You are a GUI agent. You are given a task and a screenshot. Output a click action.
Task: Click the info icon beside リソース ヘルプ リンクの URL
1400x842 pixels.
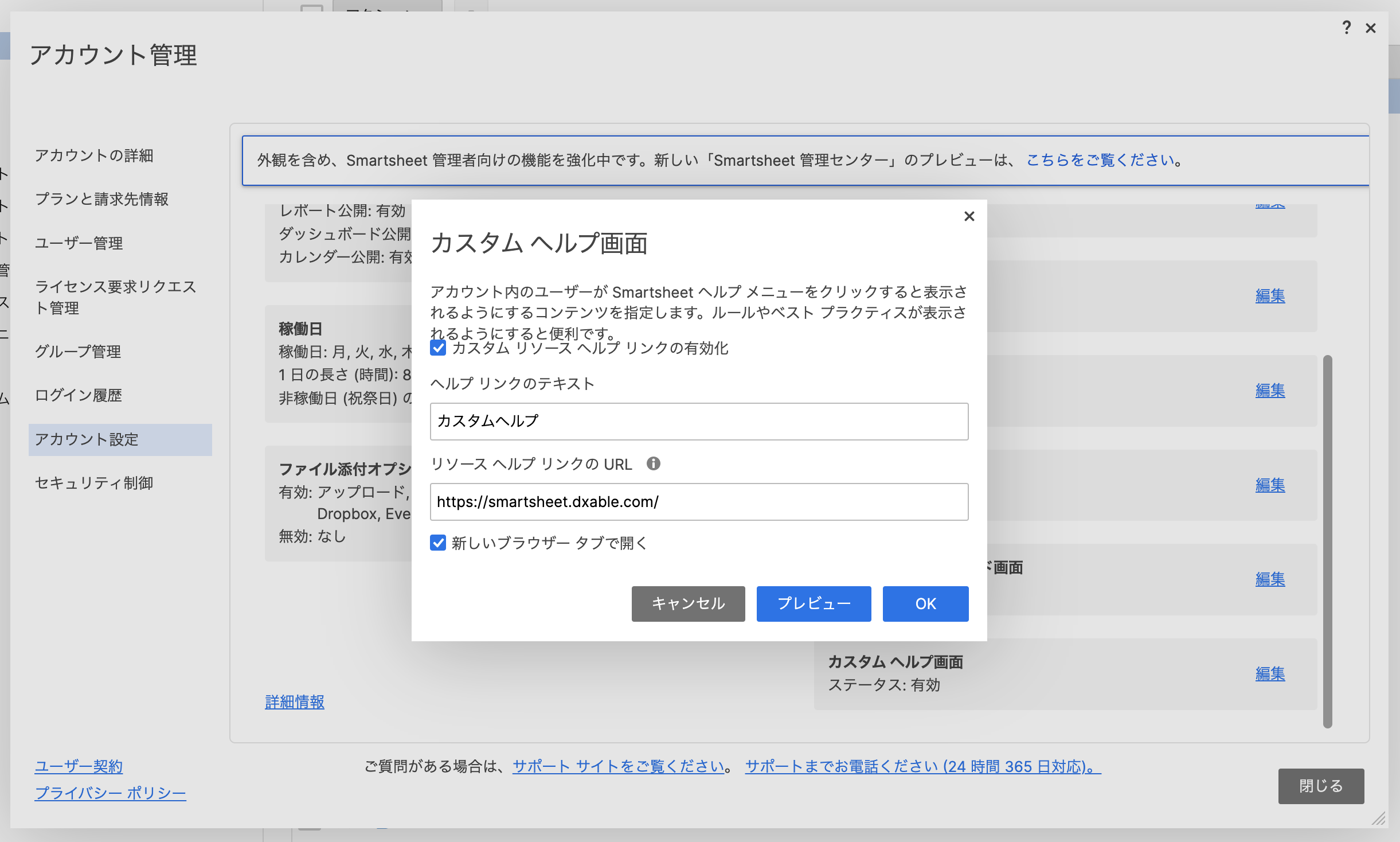pyautogui.click(x=653, y=463)
